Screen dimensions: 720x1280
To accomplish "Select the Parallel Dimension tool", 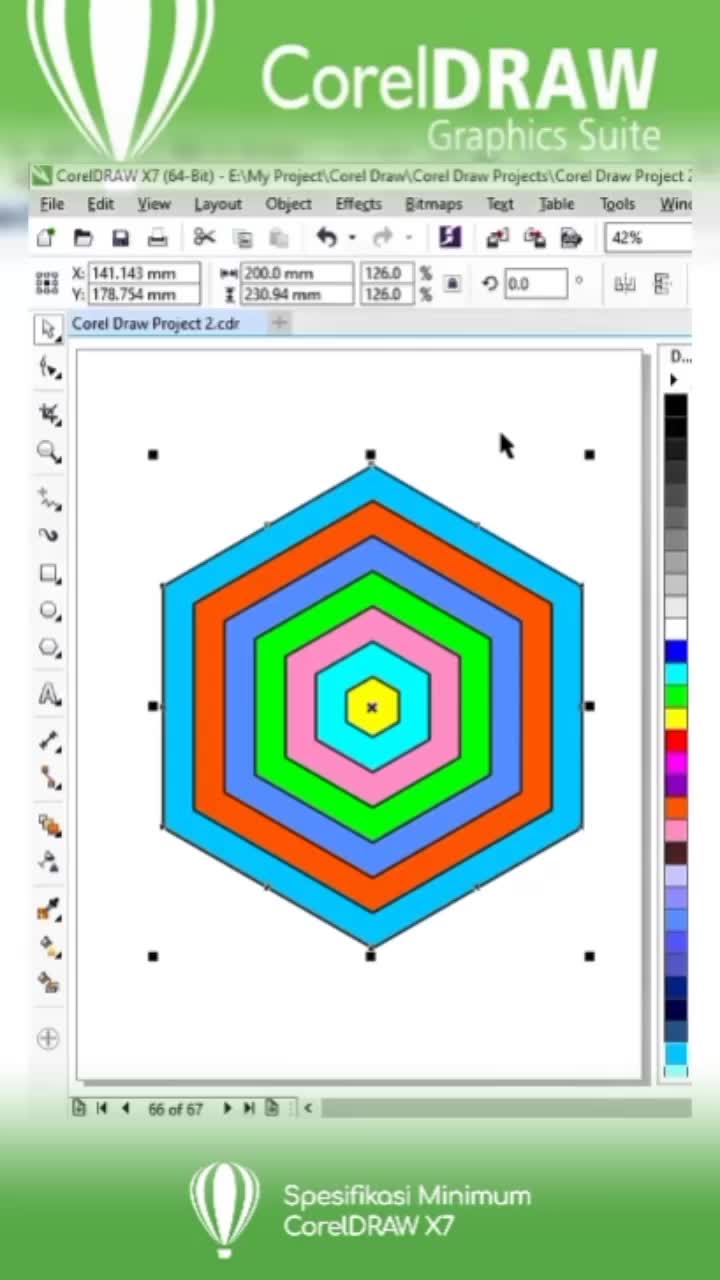I will [x=48, y=741].
